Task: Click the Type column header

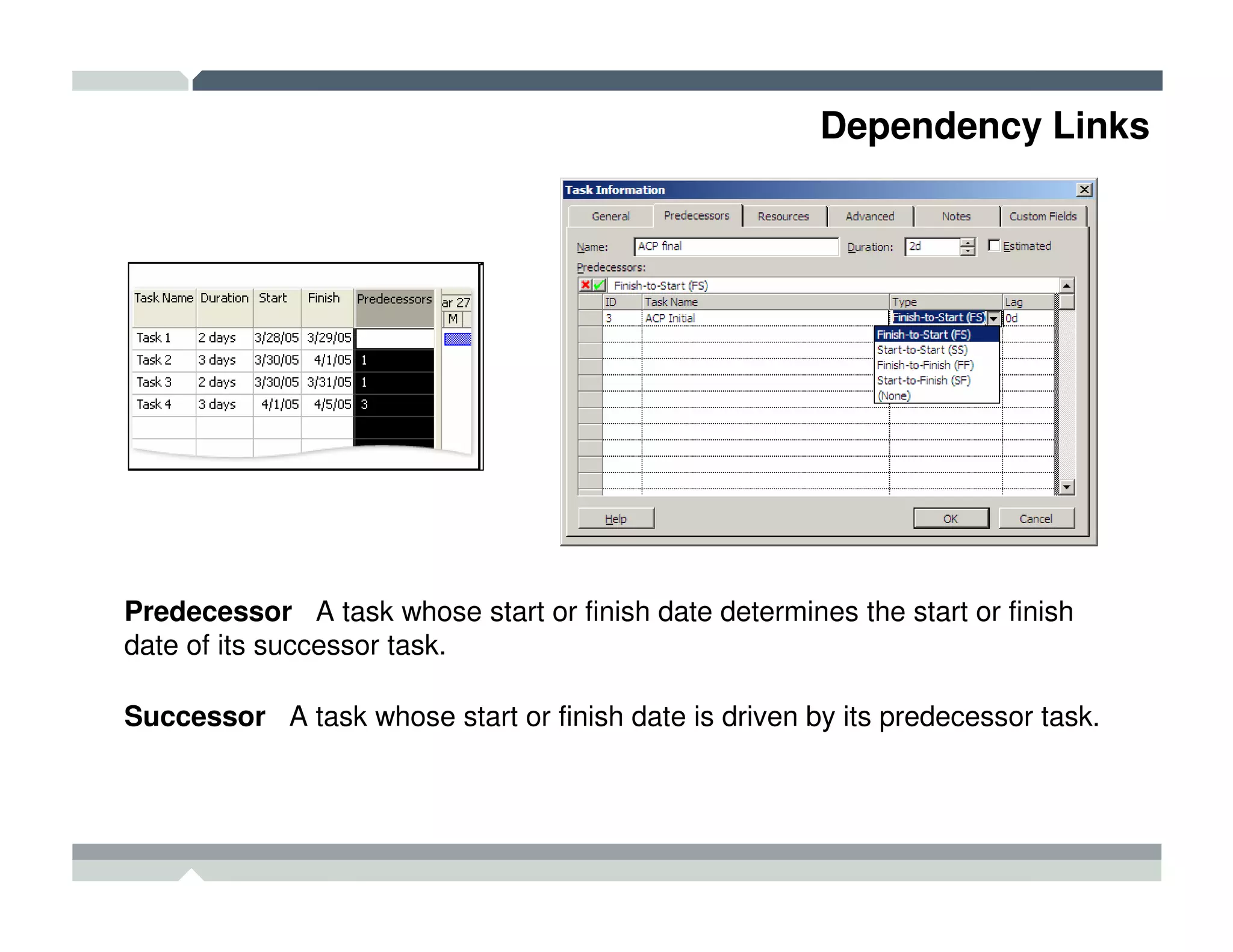Action: point(946,302)
